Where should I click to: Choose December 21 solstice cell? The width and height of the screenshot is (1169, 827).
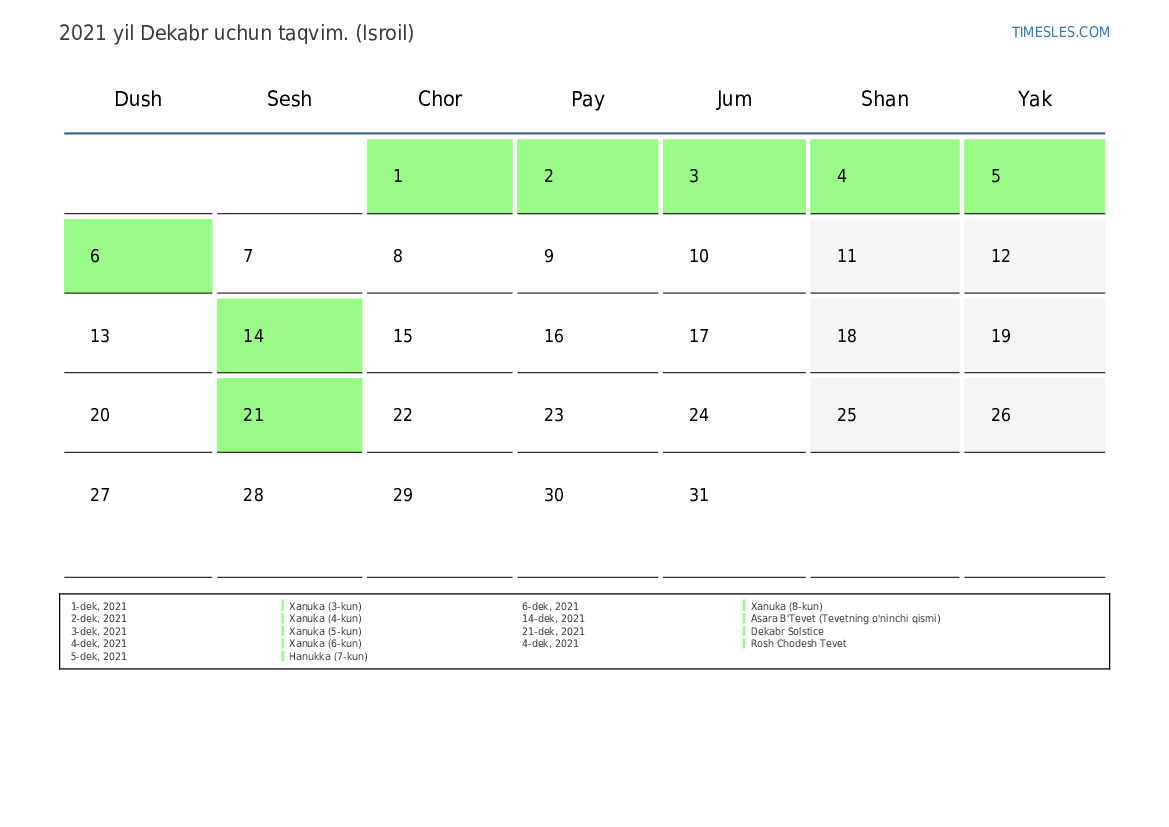pyautogui.click(x=289, y=415)
